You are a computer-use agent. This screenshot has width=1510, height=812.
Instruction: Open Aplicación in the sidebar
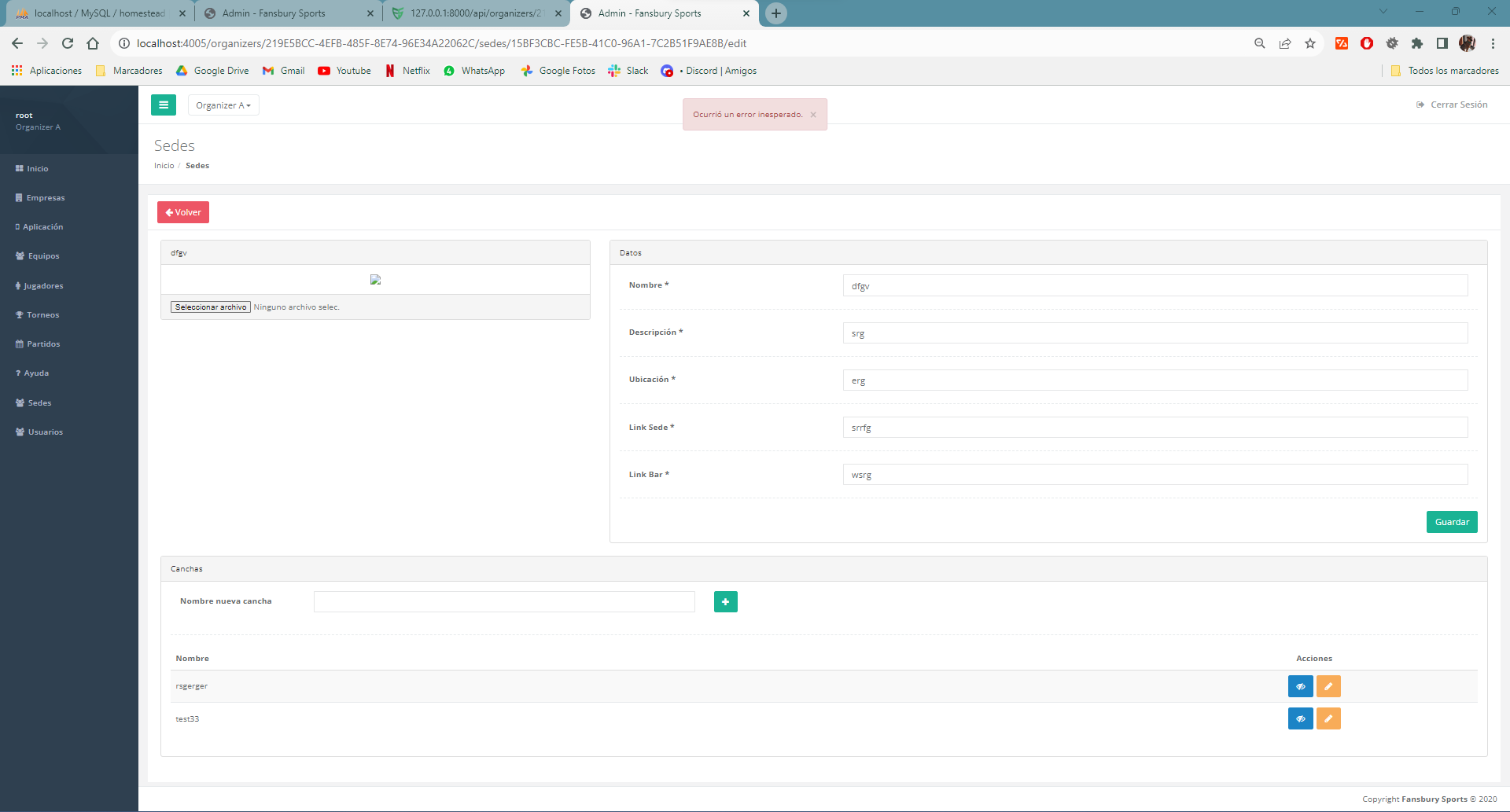39,226
